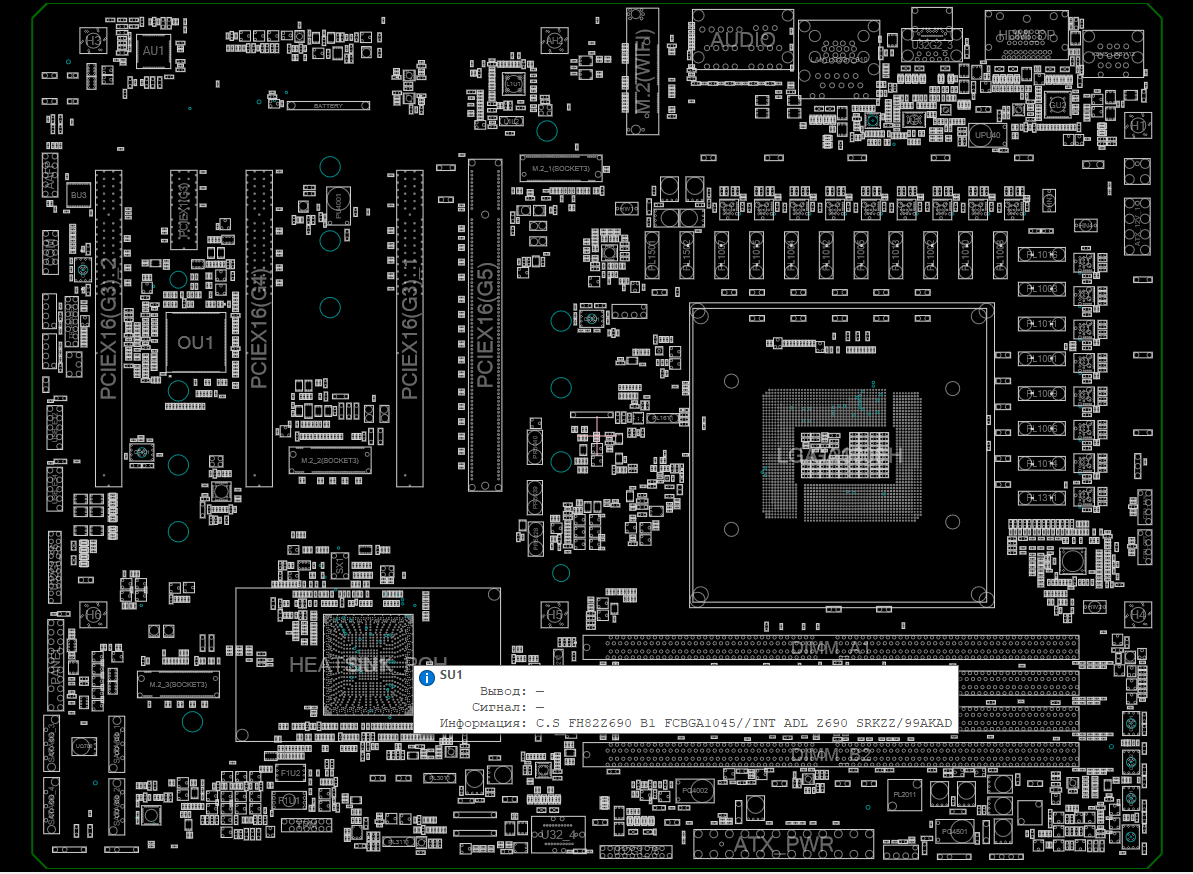Select the PL1502 inductor
The width and height of the screenshot is (1193, 874).
click(686, 256)
